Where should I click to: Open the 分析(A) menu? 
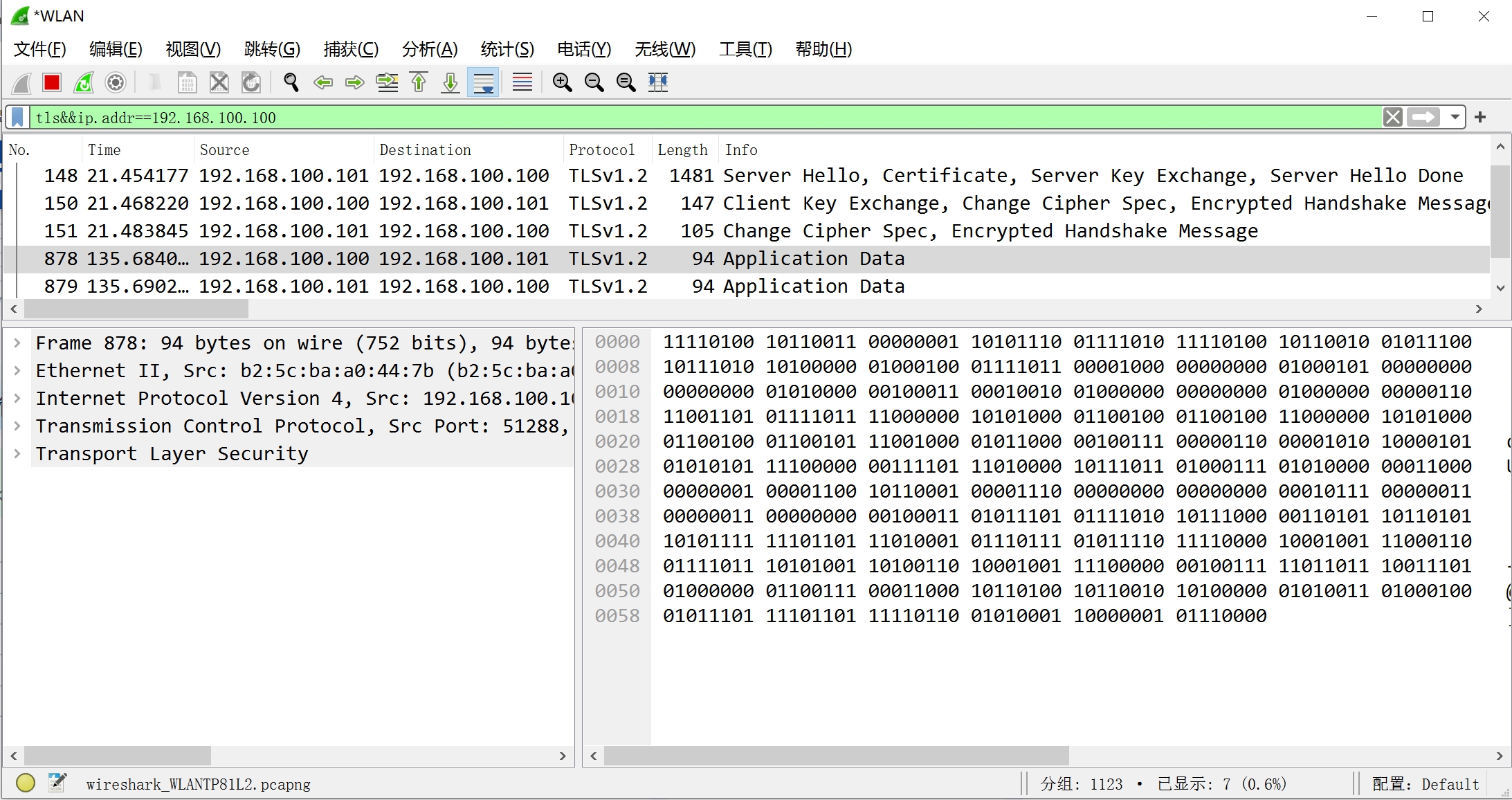[429, 49]
